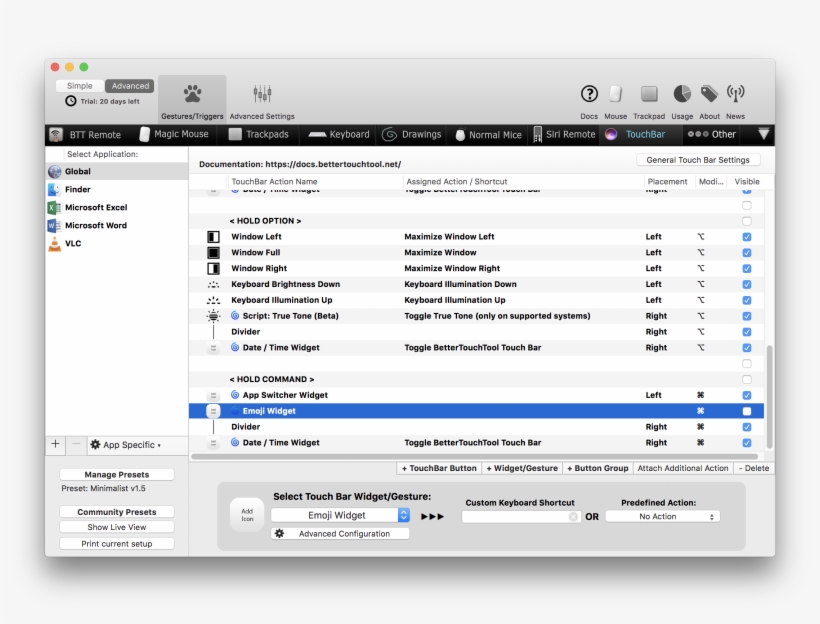Viewport: 820px width, 624px height.
Task: Click the Custom Keyboard Shortcut input field
Action: click(520, 517)
